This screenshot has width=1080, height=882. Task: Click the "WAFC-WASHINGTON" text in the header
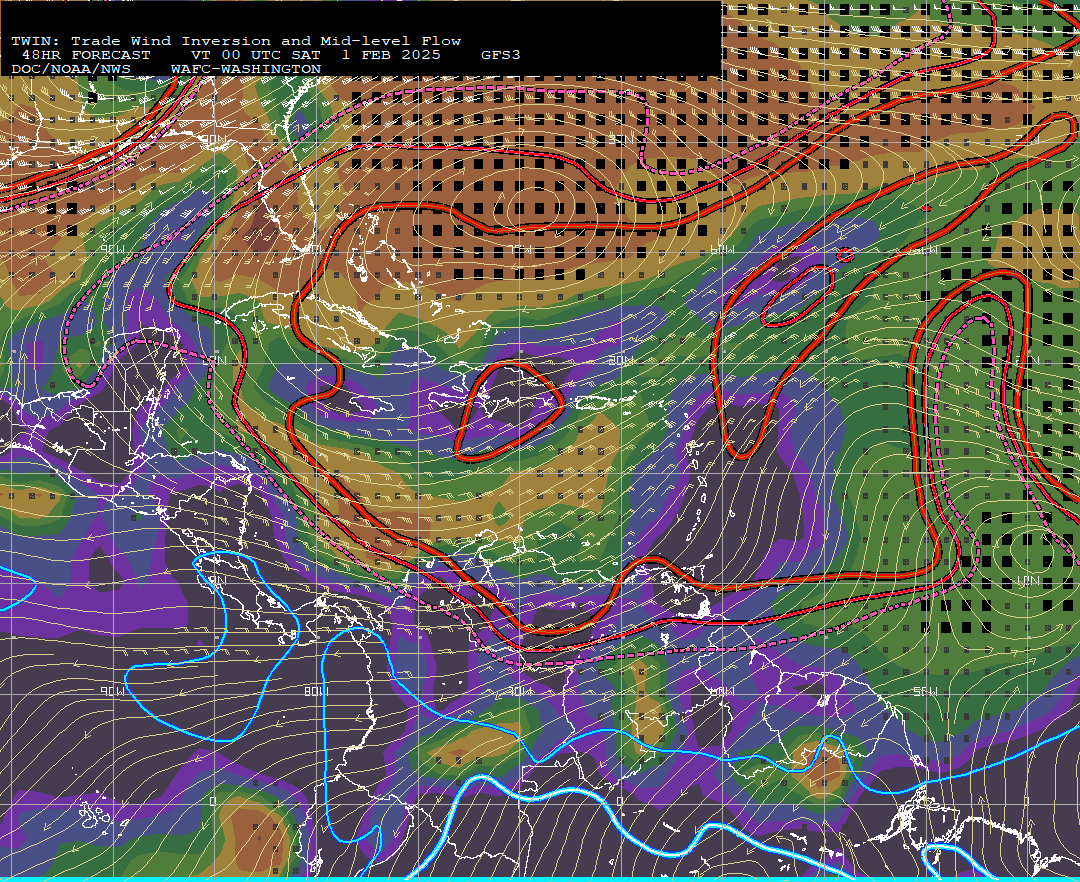[246, 70]
